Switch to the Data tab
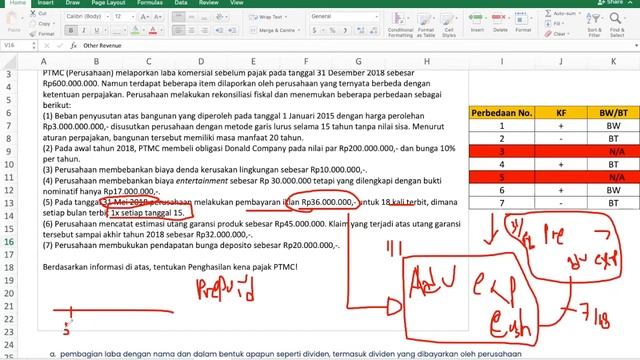The image size is (640, 360). [181, 2]
